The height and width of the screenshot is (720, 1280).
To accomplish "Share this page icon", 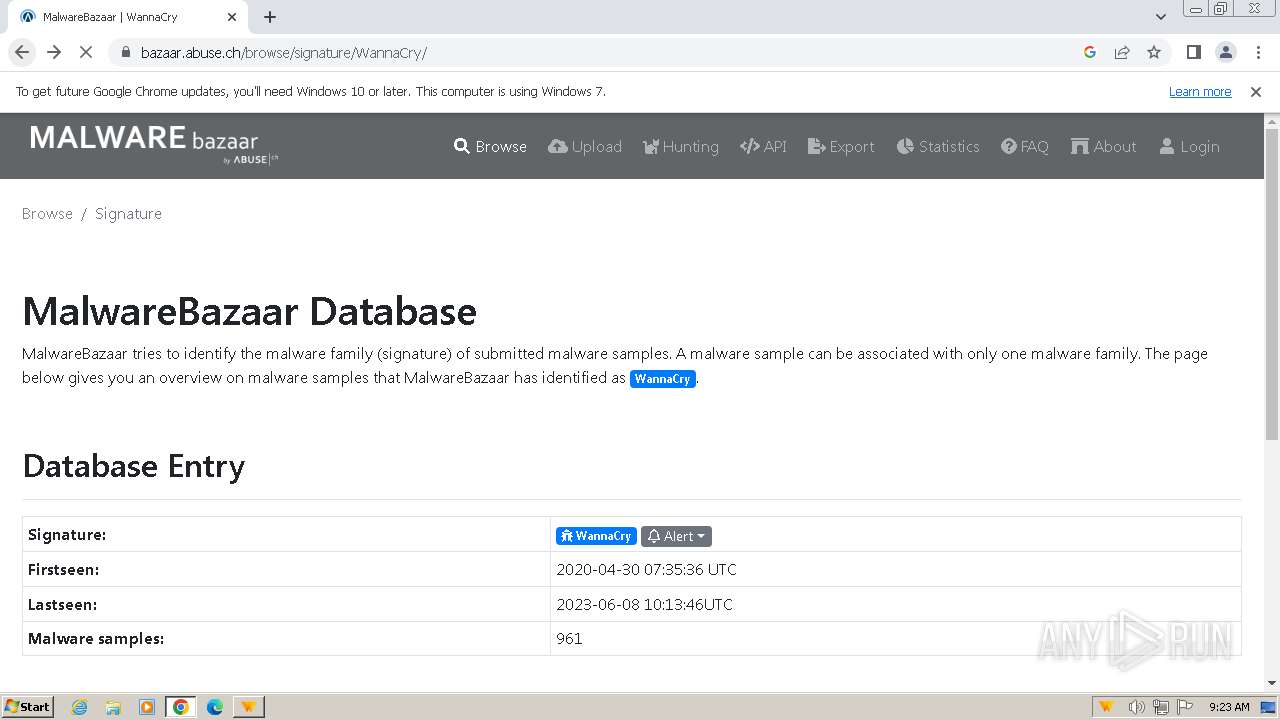I will coord(1122,52).
